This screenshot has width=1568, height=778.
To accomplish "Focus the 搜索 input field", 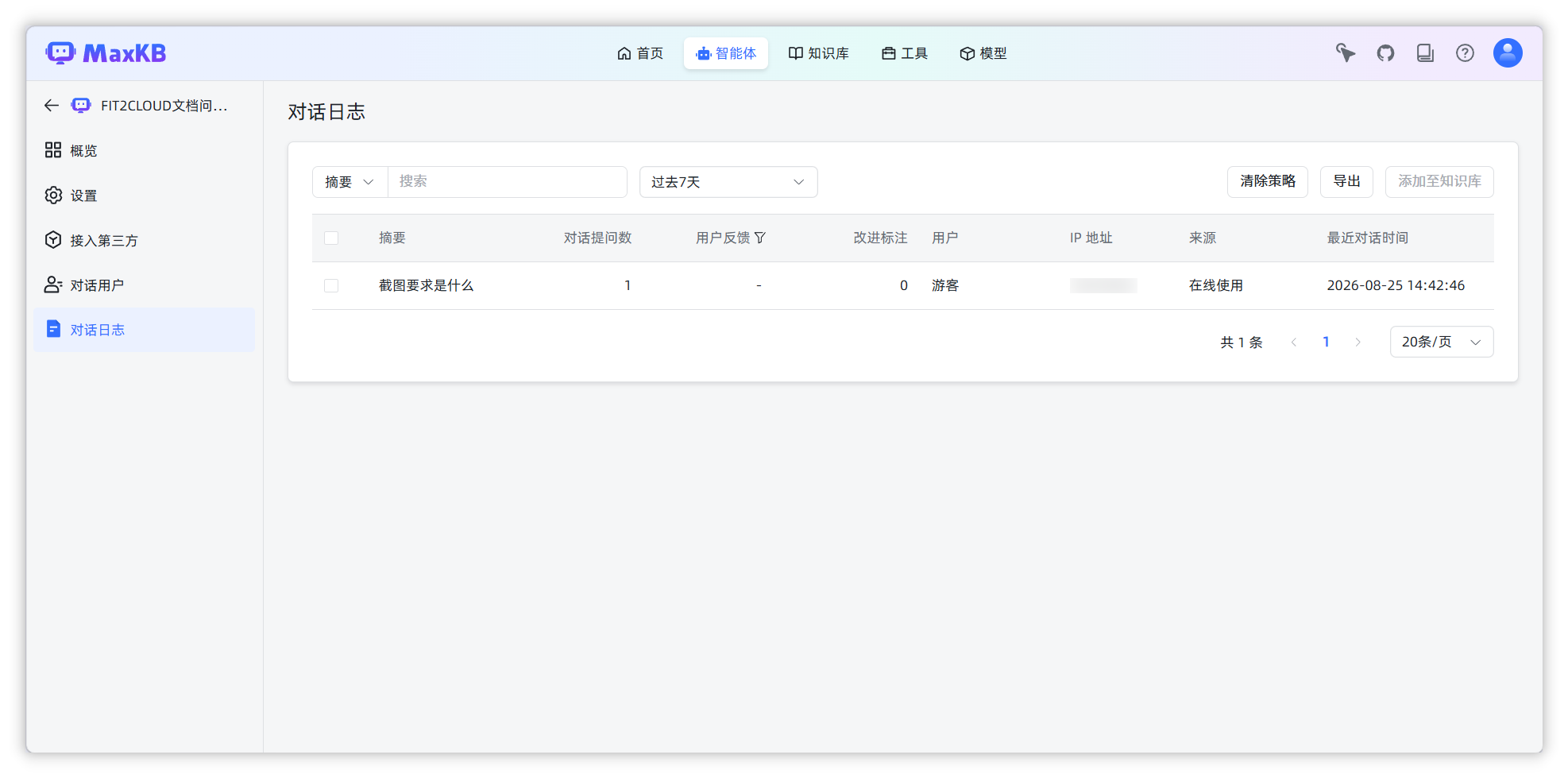I will click(x=508, y=182).
